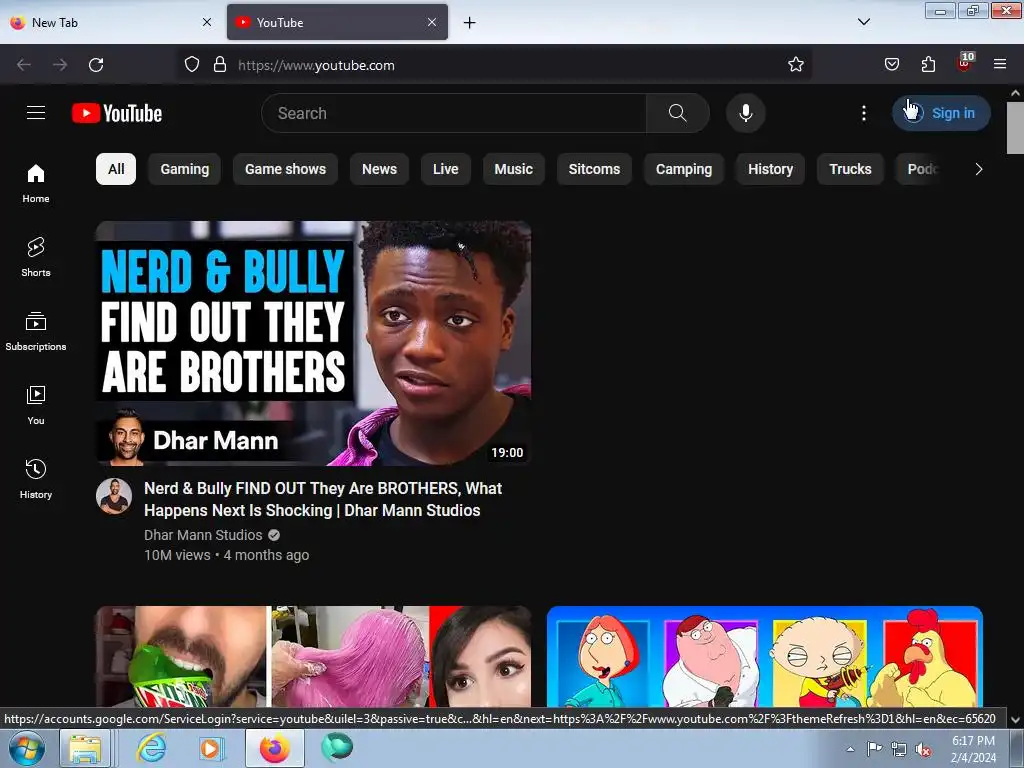Click the muted volume tray icon
This screenshot has width=1024, height=768.
point(923,750)
